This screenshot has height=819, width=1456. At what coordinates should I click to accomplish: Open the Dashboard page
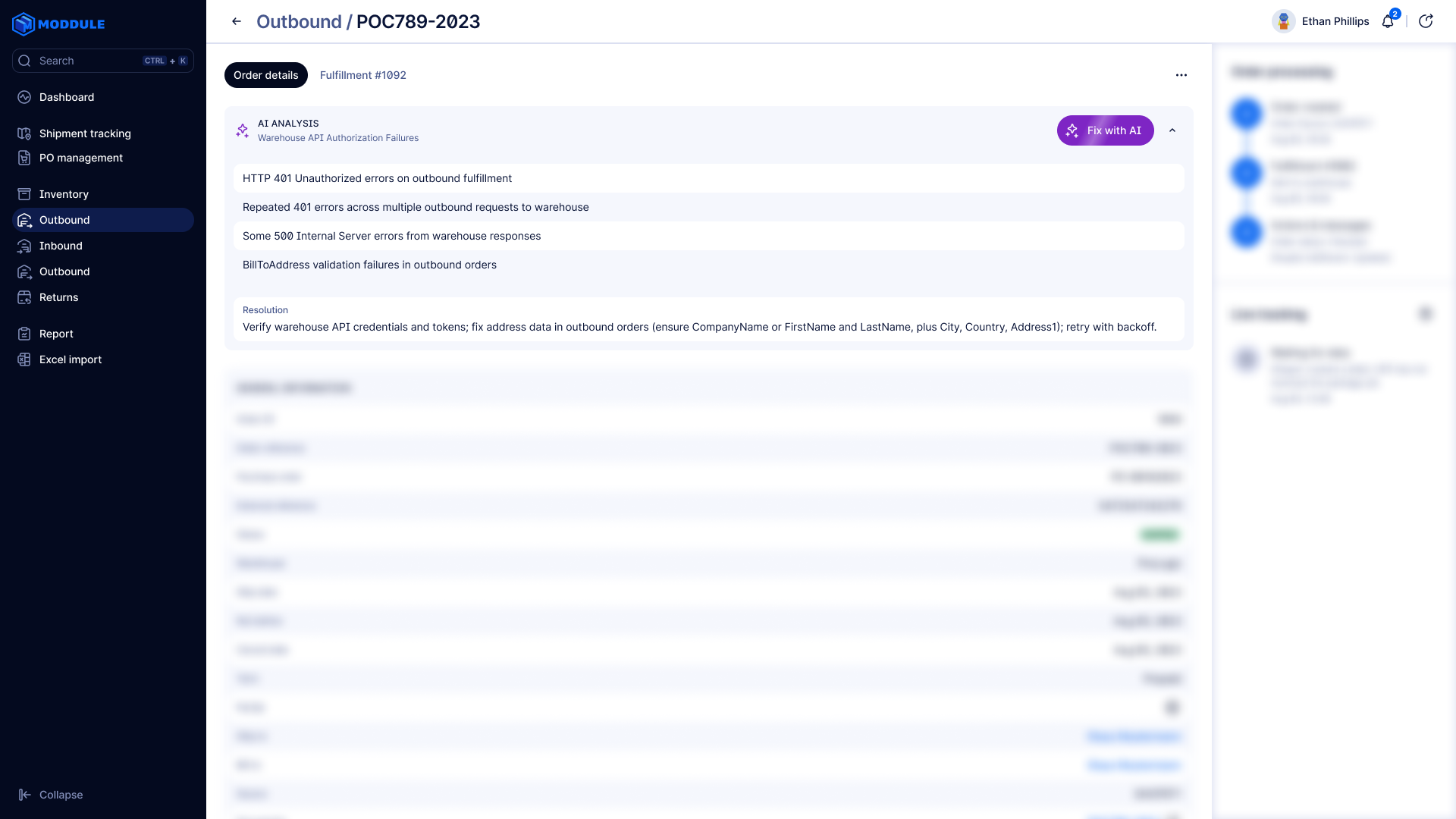pos(67,97)
